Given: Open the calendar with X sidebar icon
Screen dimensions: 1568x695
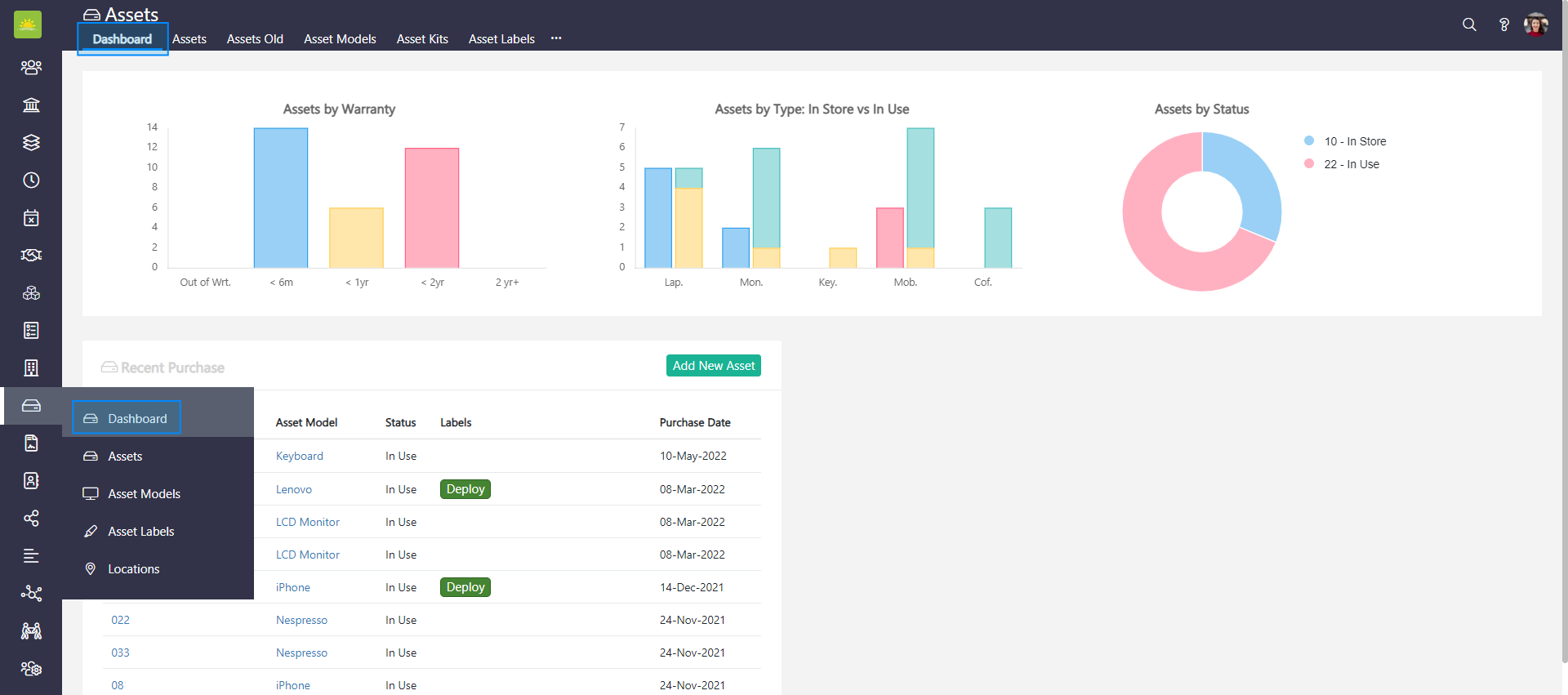Looking at the screenshot, I should point(31,217).
